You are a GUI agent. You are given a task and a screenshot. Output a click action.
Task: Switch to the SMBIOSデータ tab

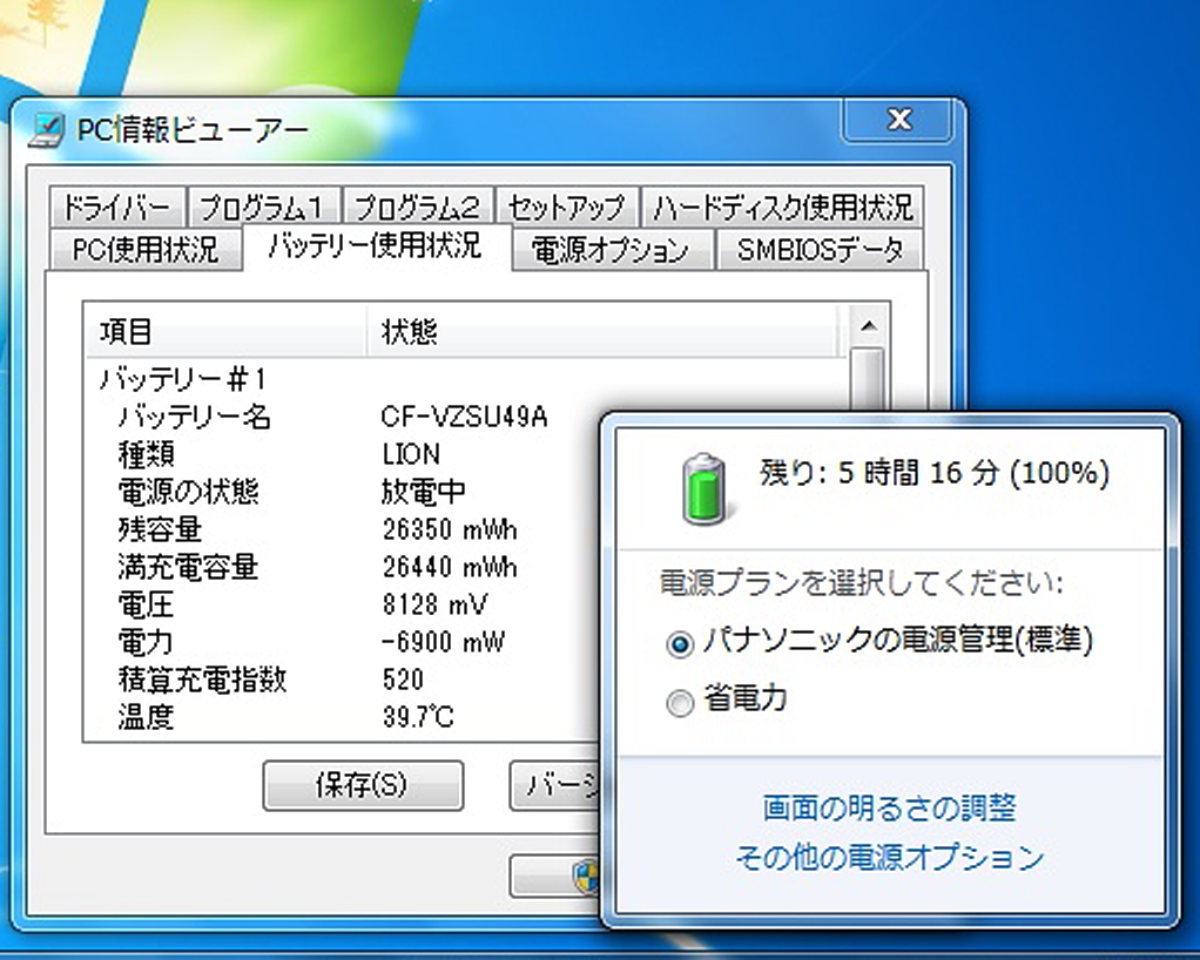coord(820,248)
